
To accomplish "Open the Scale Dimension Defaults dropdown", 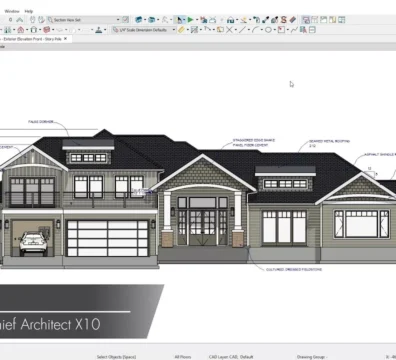I will [x=174, y=30].
